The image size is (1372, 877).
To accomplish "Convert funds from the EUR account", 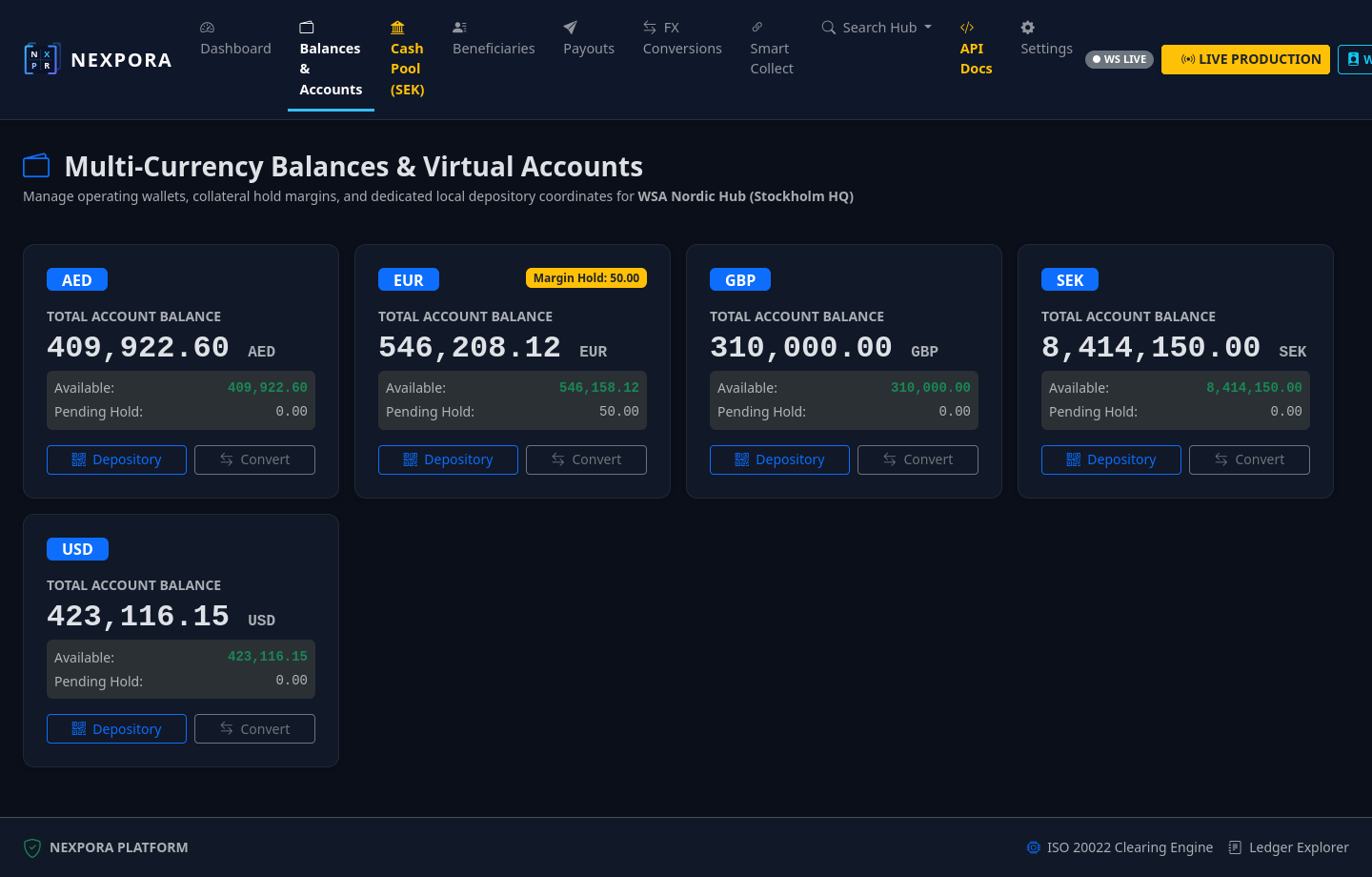I will [586, 459].
